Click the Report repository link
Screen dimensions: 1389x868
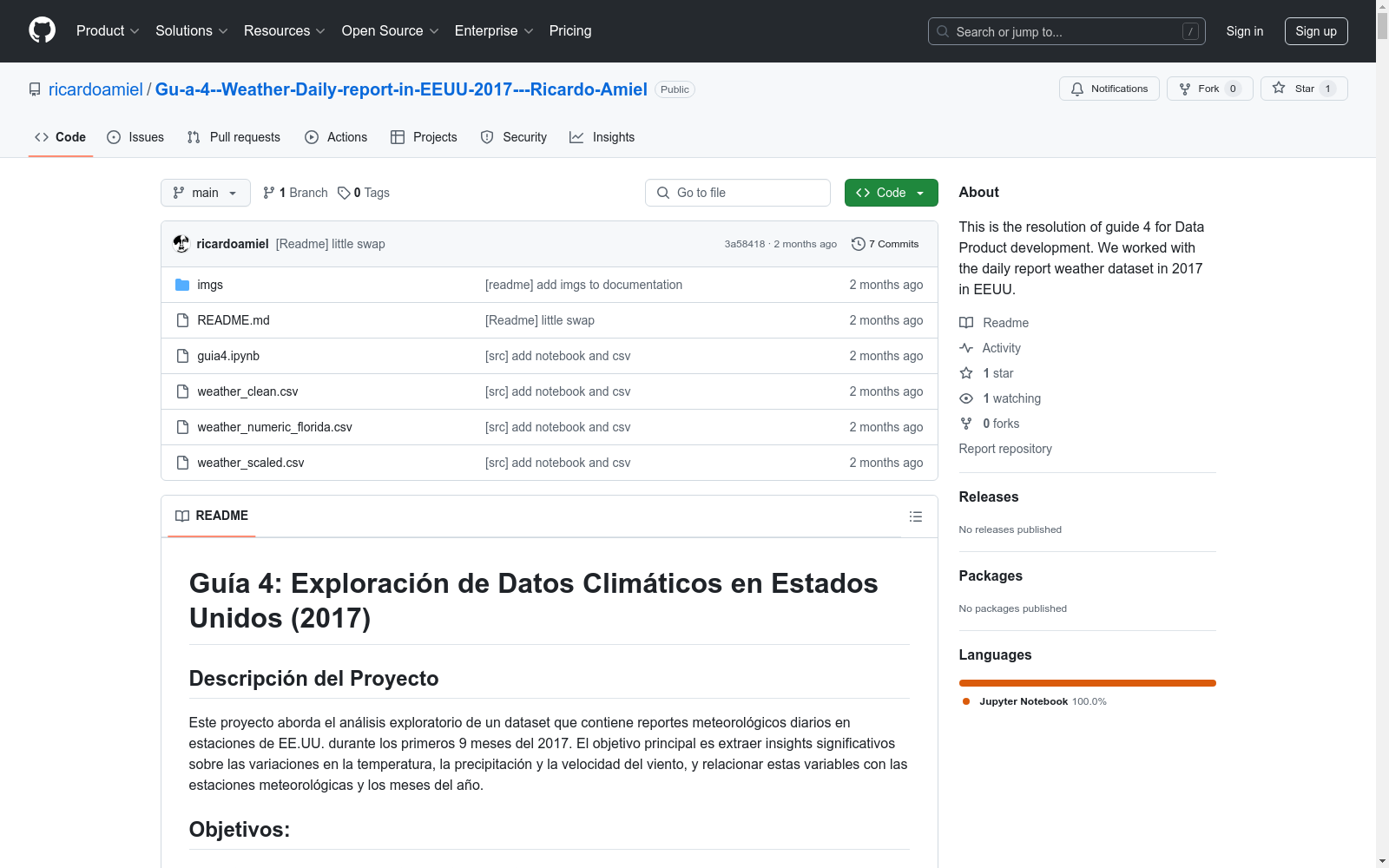click(x=1005, y=449)
